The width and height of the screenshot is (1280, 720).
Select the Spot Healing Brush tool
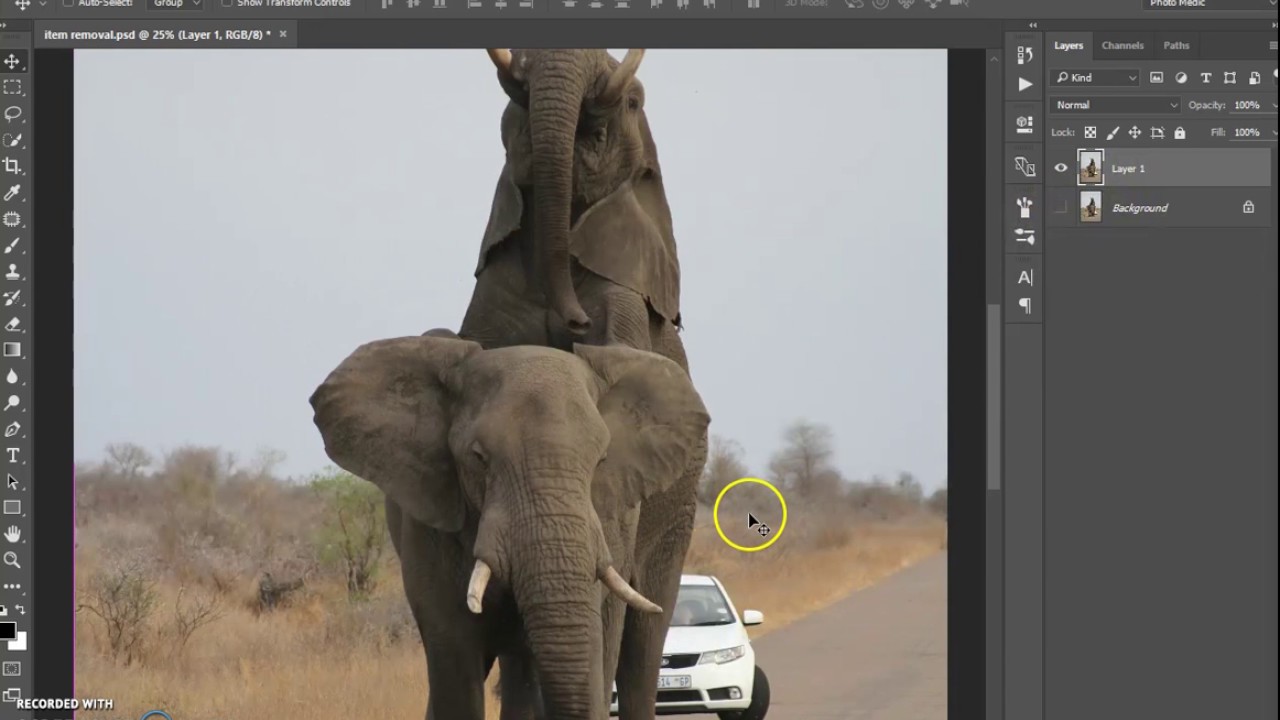tap(13, 219)
